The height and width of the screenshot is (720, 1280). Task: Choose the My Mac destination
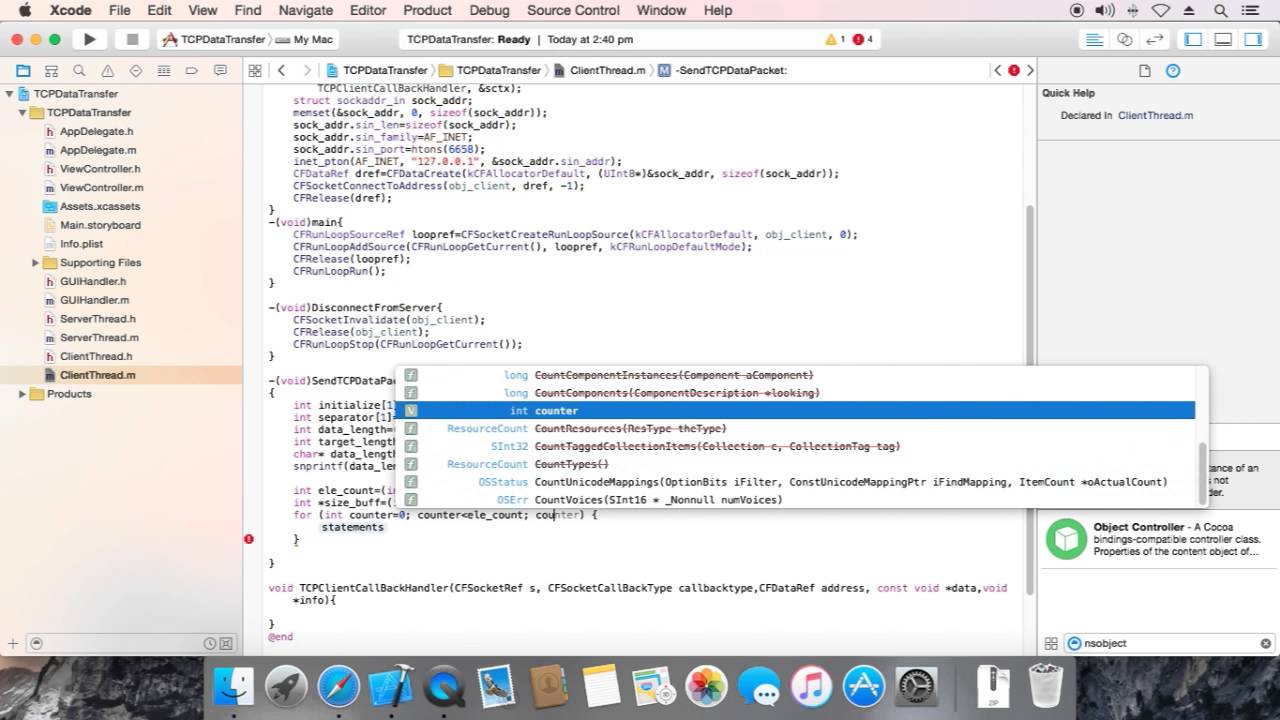304,39
